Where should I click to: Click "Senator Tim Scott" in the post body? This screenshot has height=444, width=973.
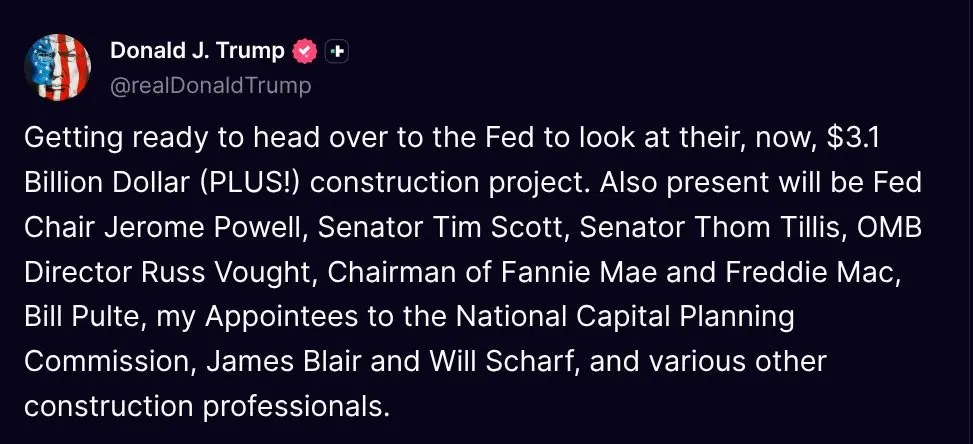pos(443,228)
